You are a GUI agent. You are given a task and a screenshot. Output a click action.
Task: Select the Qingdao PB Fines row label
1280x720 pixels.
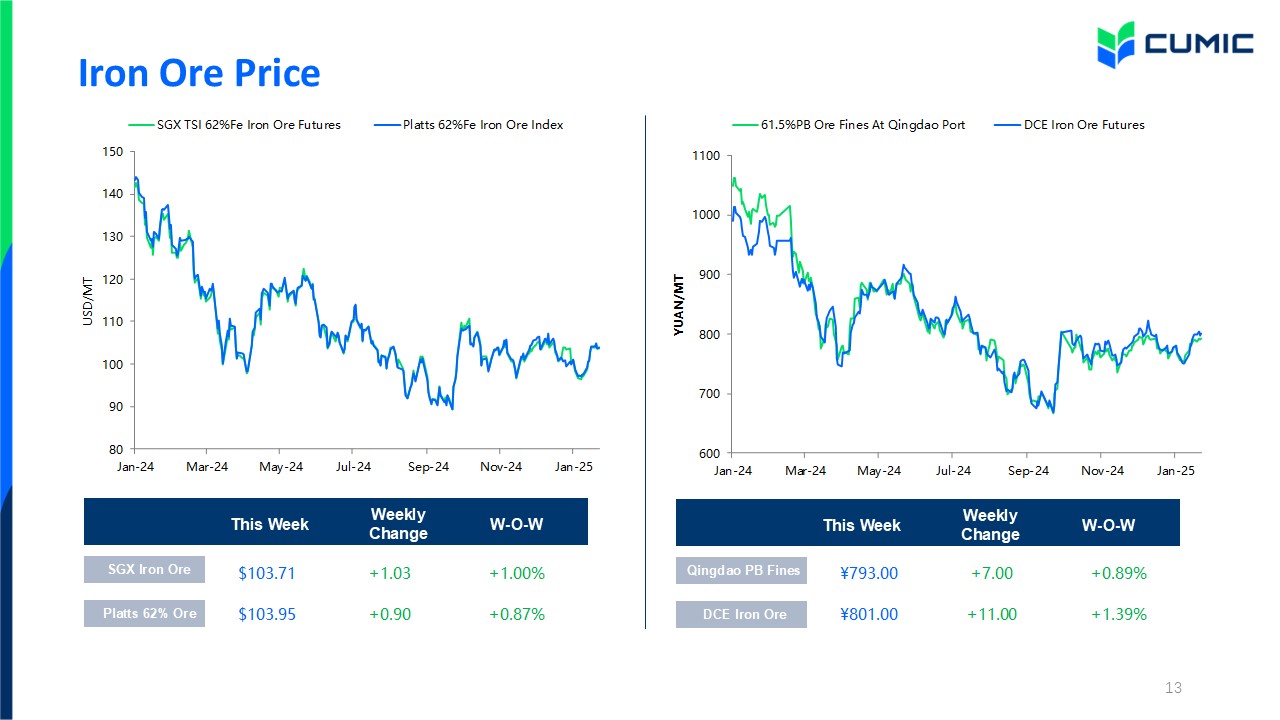741,571
